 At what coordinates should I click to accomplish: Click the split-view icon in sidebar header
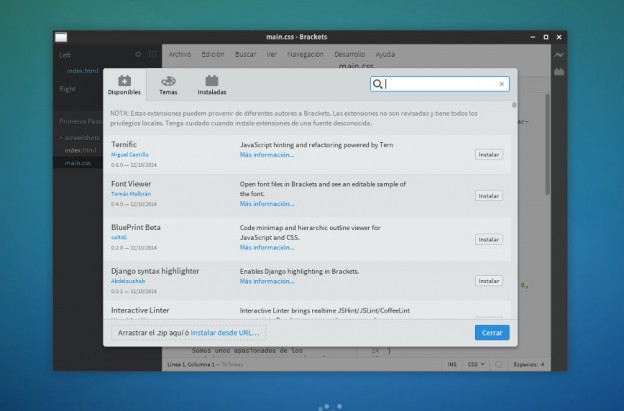(152, 54)
